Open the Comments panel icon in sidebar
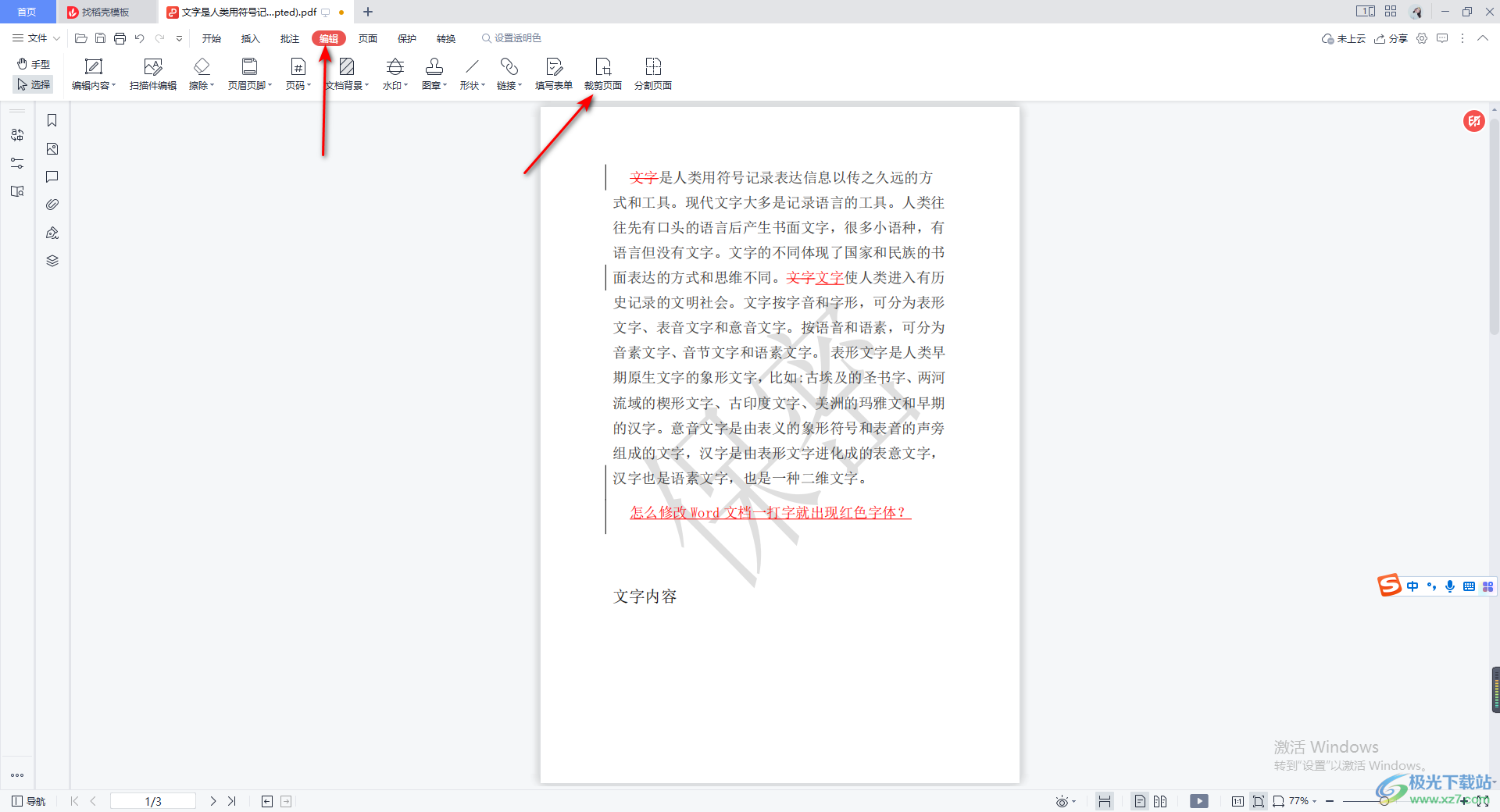Screen dimensions: 1500x812 [x=52, y=176]
